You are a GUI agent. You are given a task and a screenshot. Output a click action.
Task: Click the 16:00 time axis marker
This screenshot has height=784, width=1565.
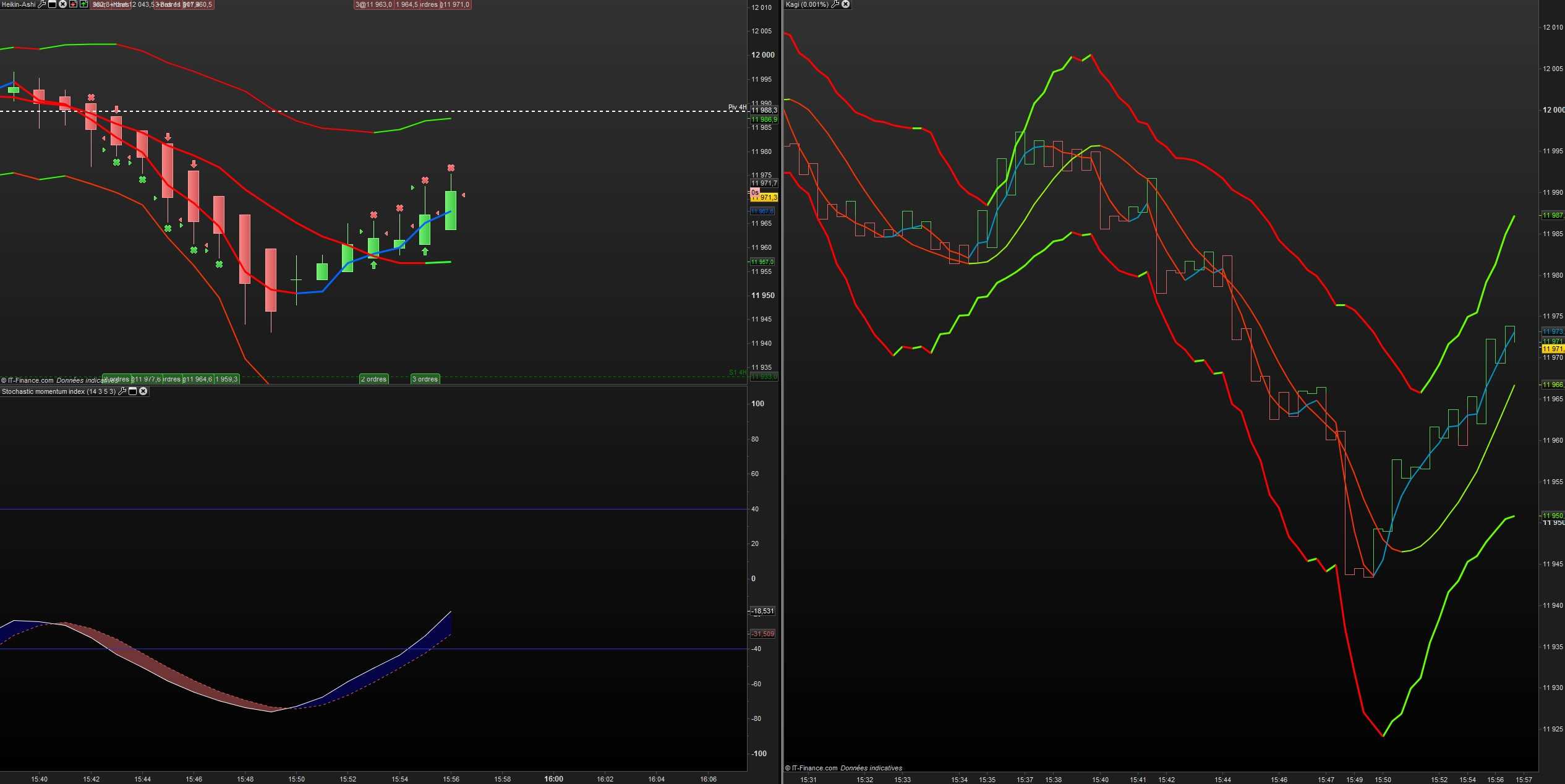[x=553, y=779]
